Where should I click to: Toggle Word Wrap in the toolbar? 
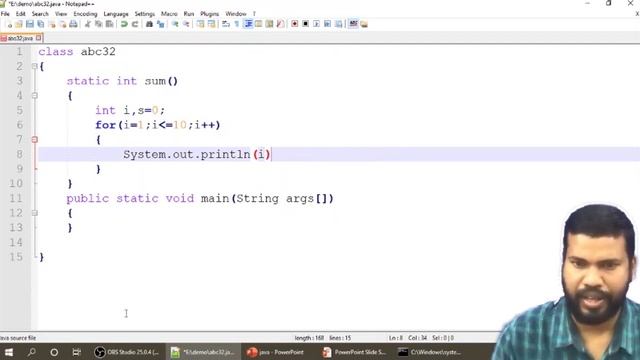(x=226, y=24)
